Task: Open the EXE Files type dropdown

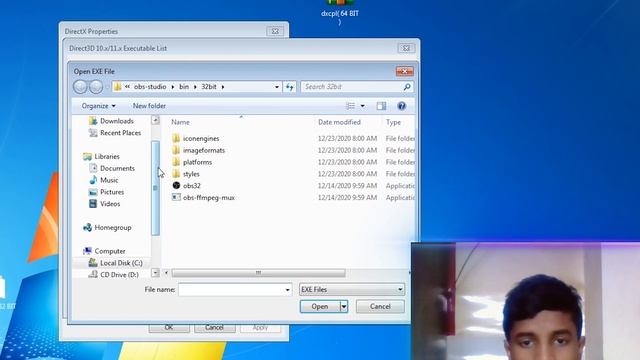Action: pyautogui.click(x=352, y=289)
